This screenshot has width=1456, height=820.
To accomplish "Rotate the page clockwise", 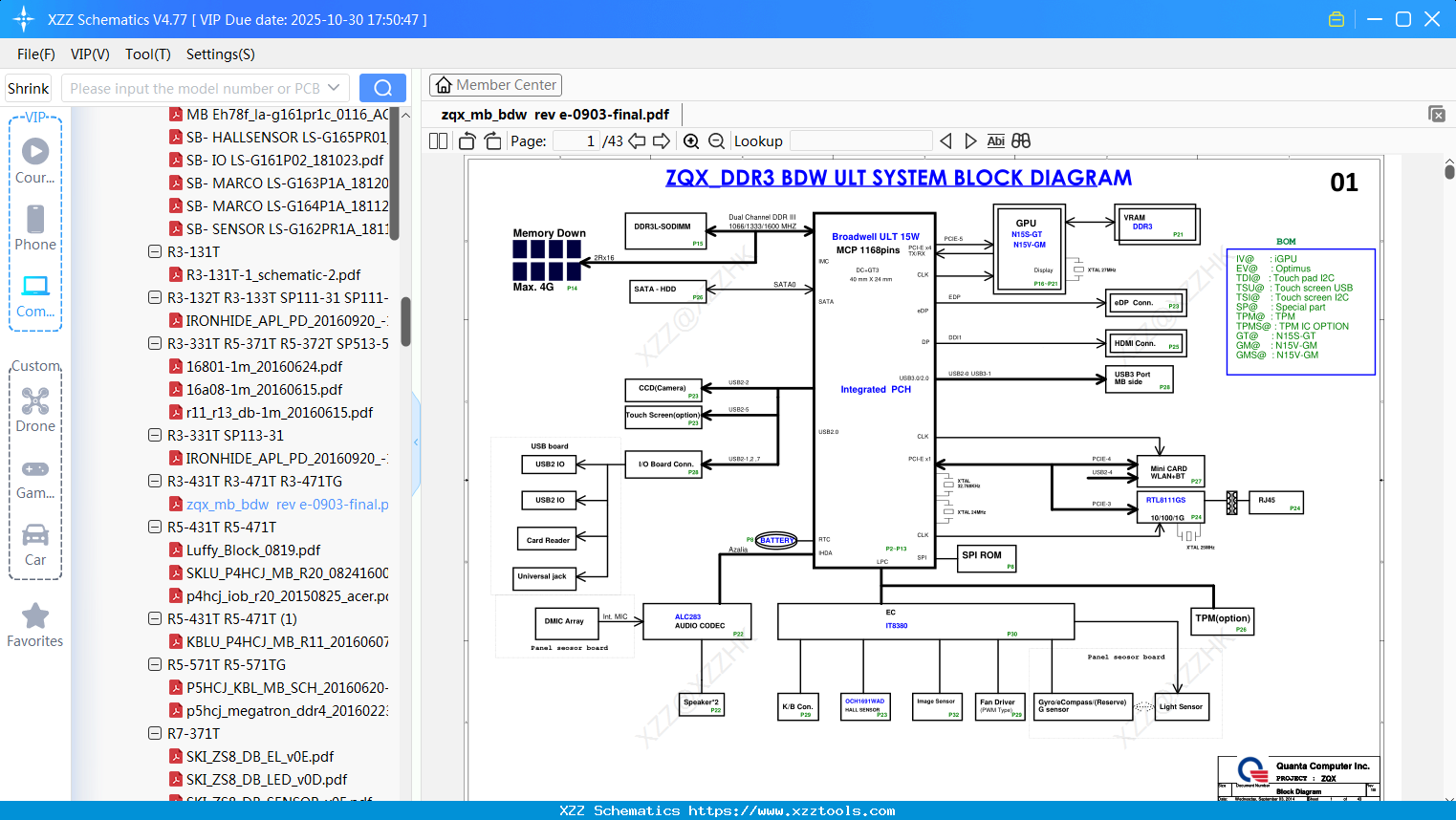I will point(492,141).
